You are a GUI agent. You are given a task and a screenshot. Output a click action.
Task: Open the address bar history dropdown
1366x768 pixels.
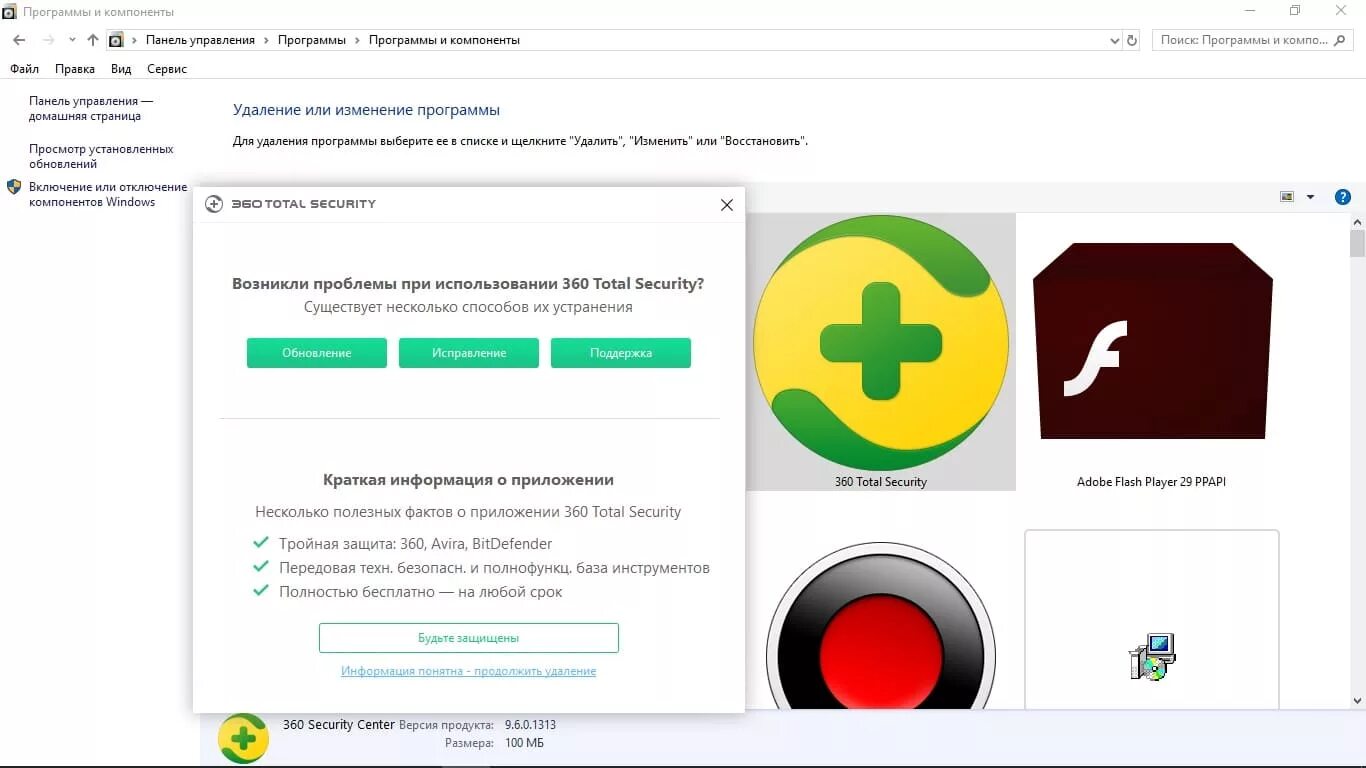coord(1115,41)
